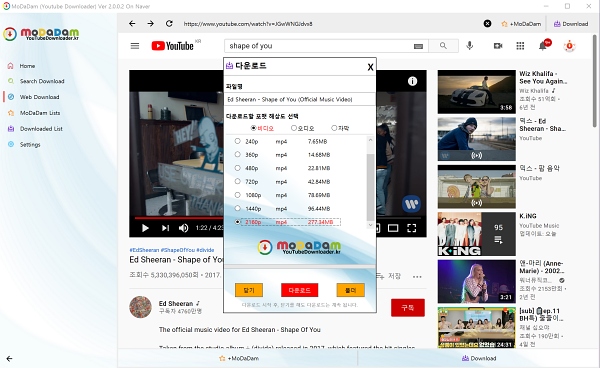Screen dimensions: 600x368
Task: Start voice search with microphone icon
Action: [470, 46]
